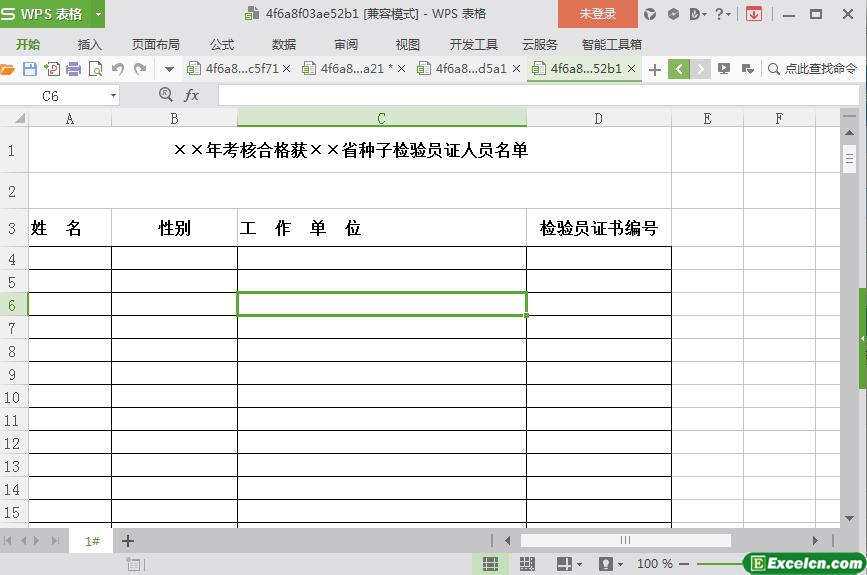The height and width of the screenshot is (575, 867).
Task: Switch to page break preview in status bar
Action: 527,564
